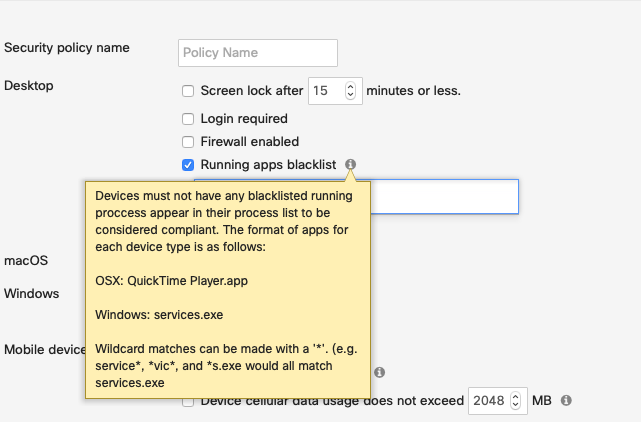Increase screen lock minutes with up arrow
Viewport: 641px width, 422px height.
pyautogui.click(x=350, y=87)
